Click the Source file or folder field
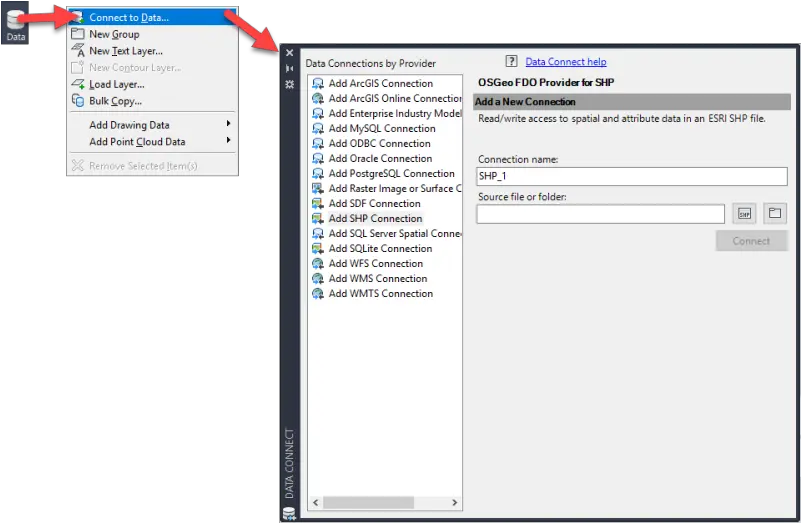Viewport: 801px width, 523px height. [600, 214]
